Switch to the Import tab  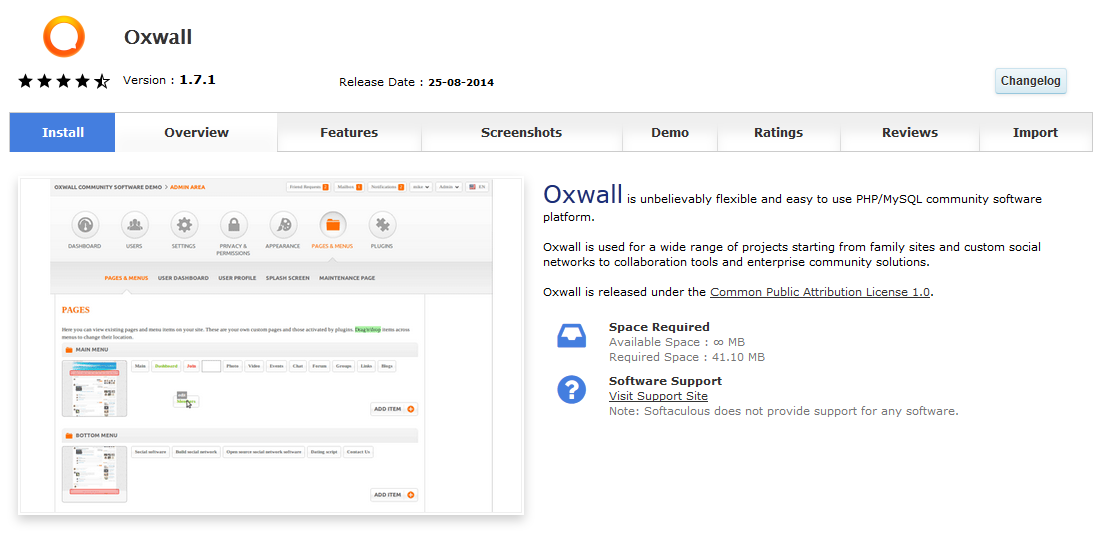(1035, 132)
